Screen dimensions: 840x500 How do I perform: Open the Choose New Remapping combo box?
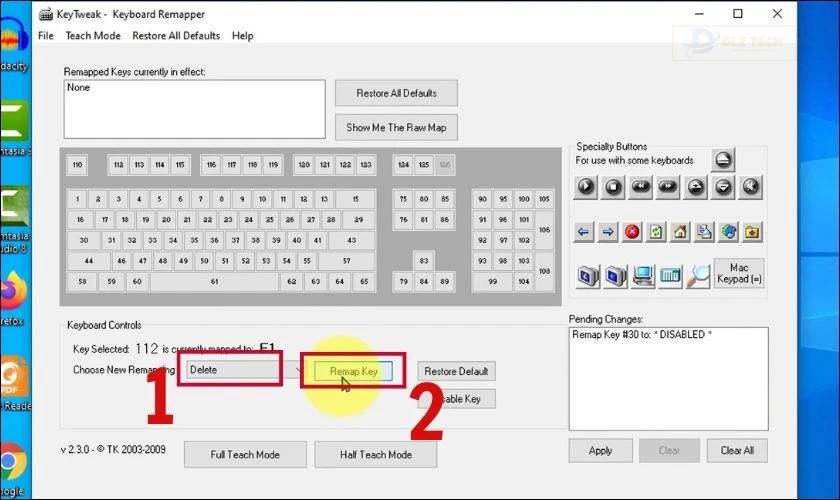click(245, 370)
